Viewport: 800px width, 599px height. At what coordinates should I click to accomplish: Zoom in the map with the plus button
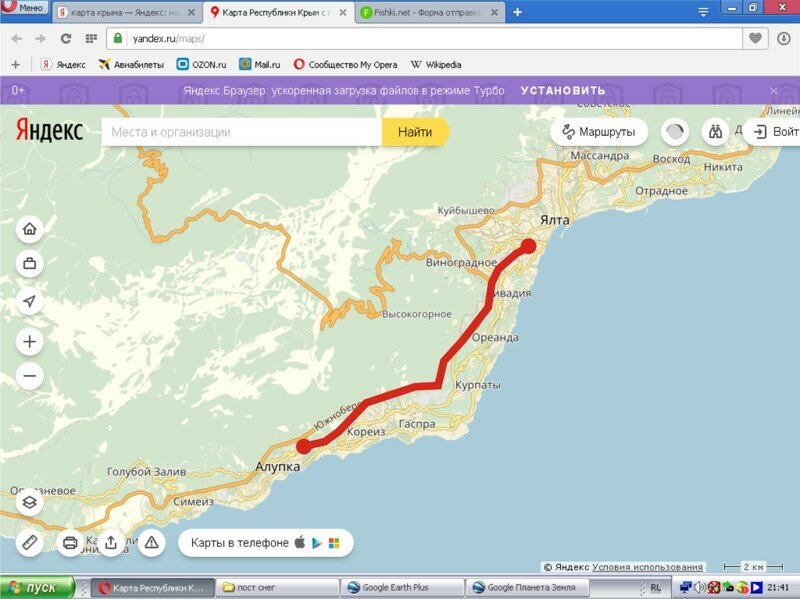30,341
